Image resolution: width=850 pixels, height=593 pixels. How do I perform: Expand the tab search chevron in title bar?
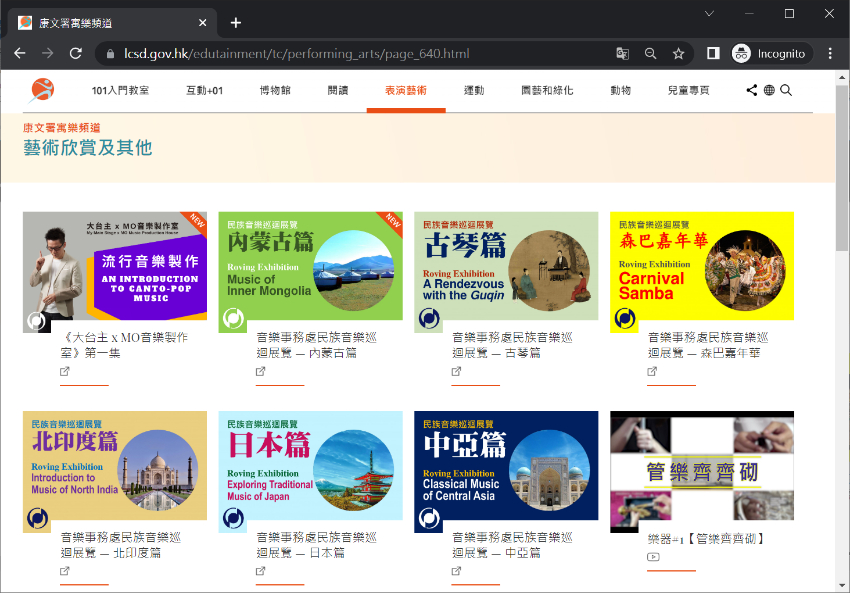[x=710, y=14]
